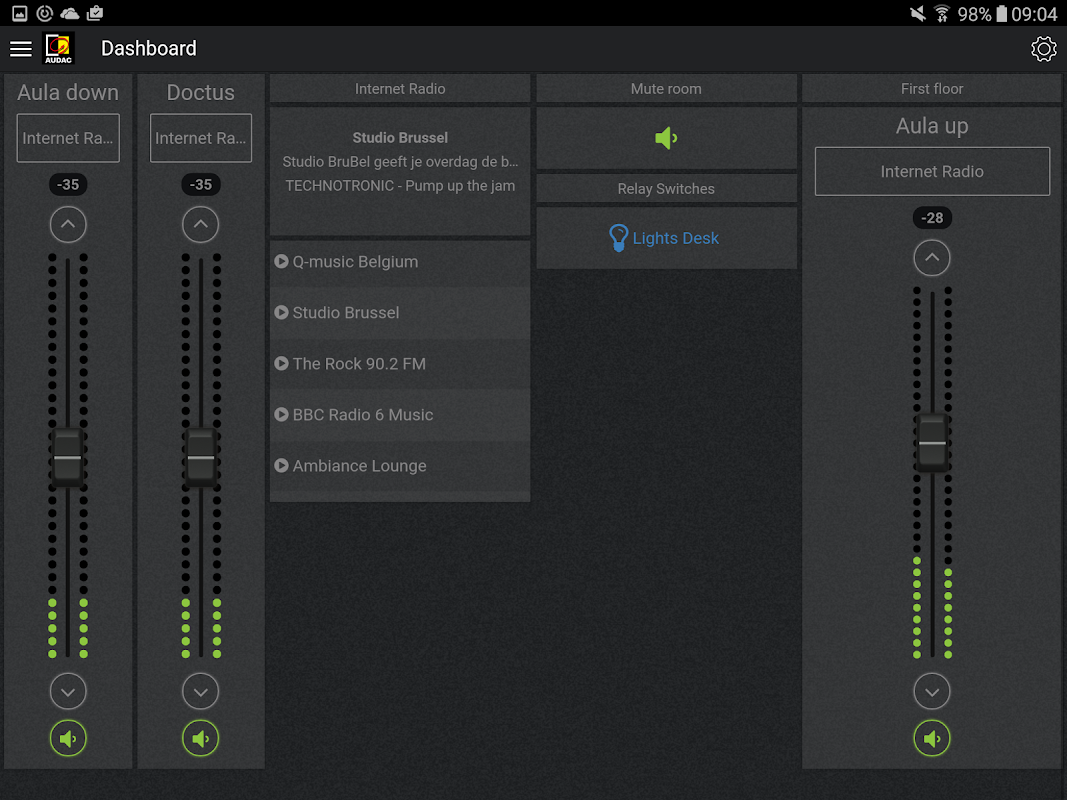Open settings via the gear icon

pyautogui.click(x=1043, y=49)
